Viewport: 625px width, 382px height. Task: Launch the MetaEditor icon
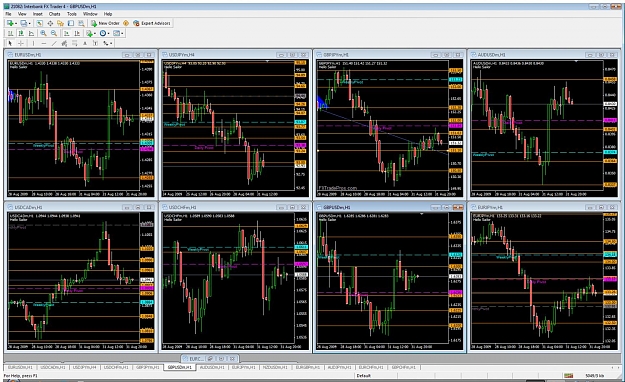tap(126, 23)
